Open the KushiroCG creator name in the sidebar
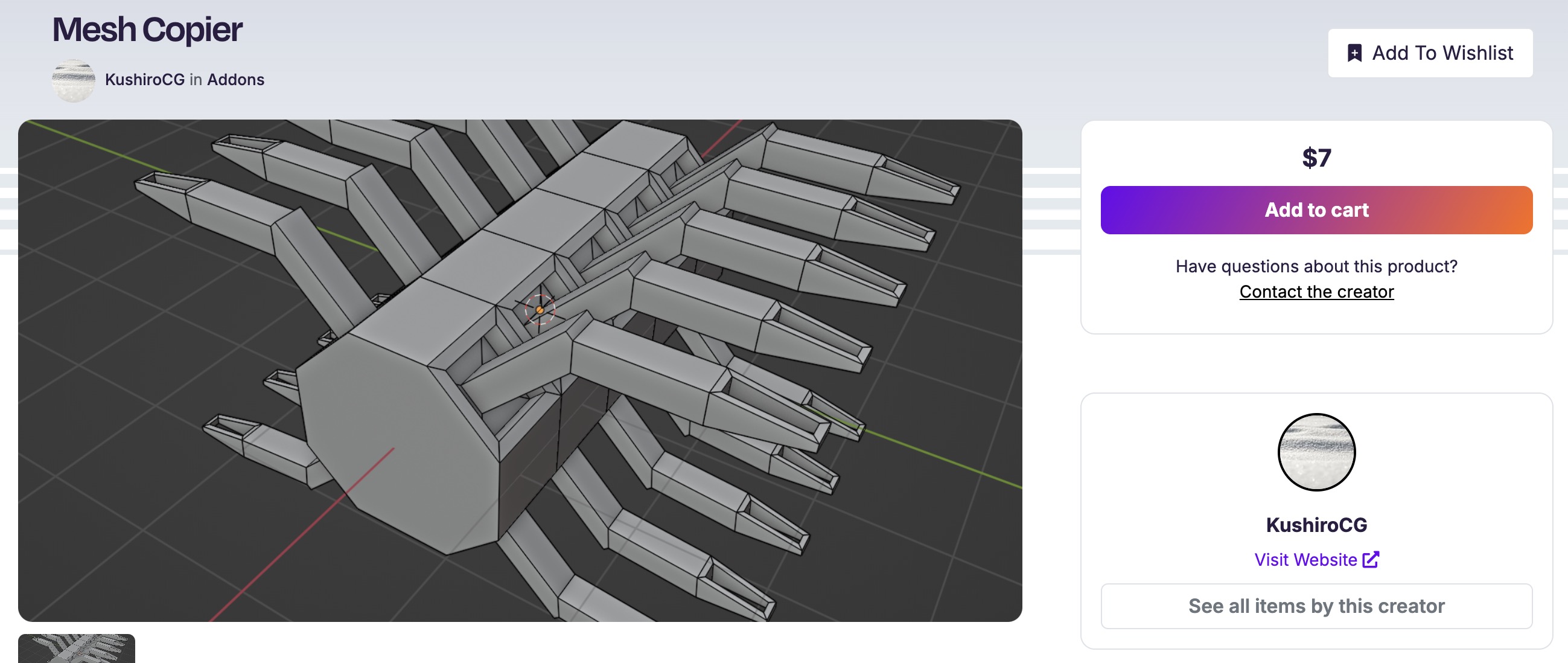 (x=1316, y=525)
